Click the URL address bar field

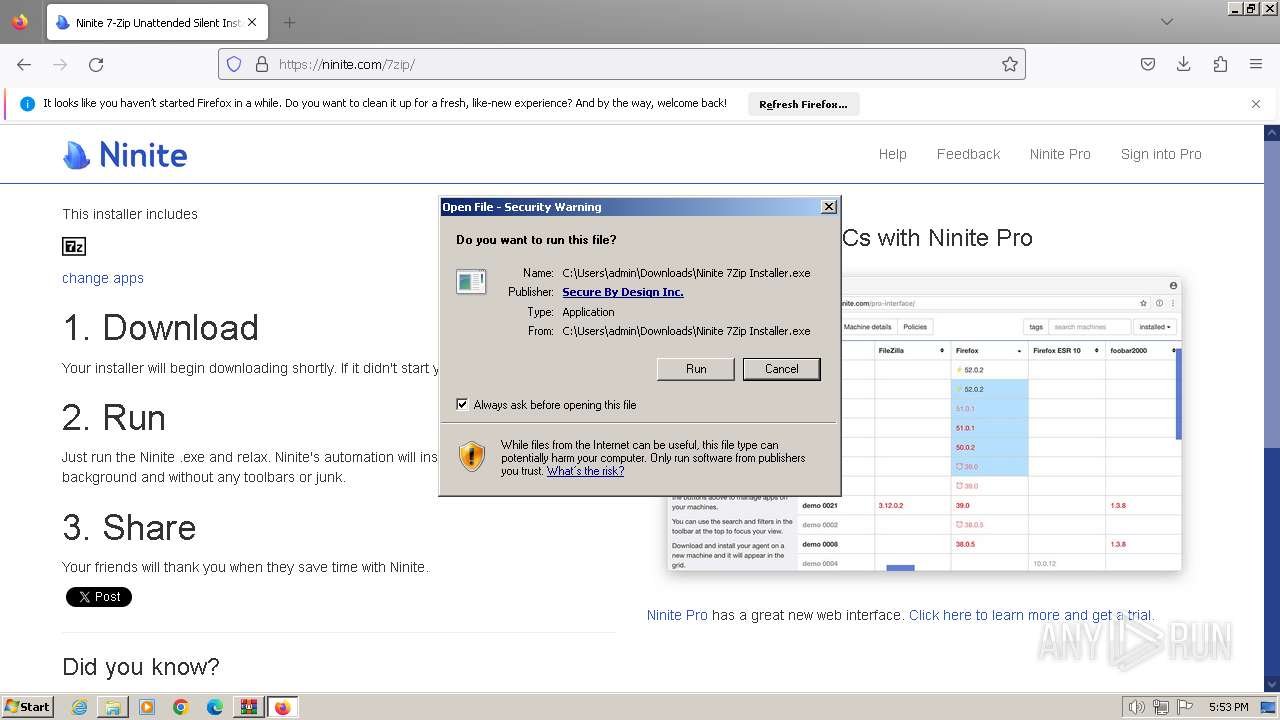tap(622, 64)
